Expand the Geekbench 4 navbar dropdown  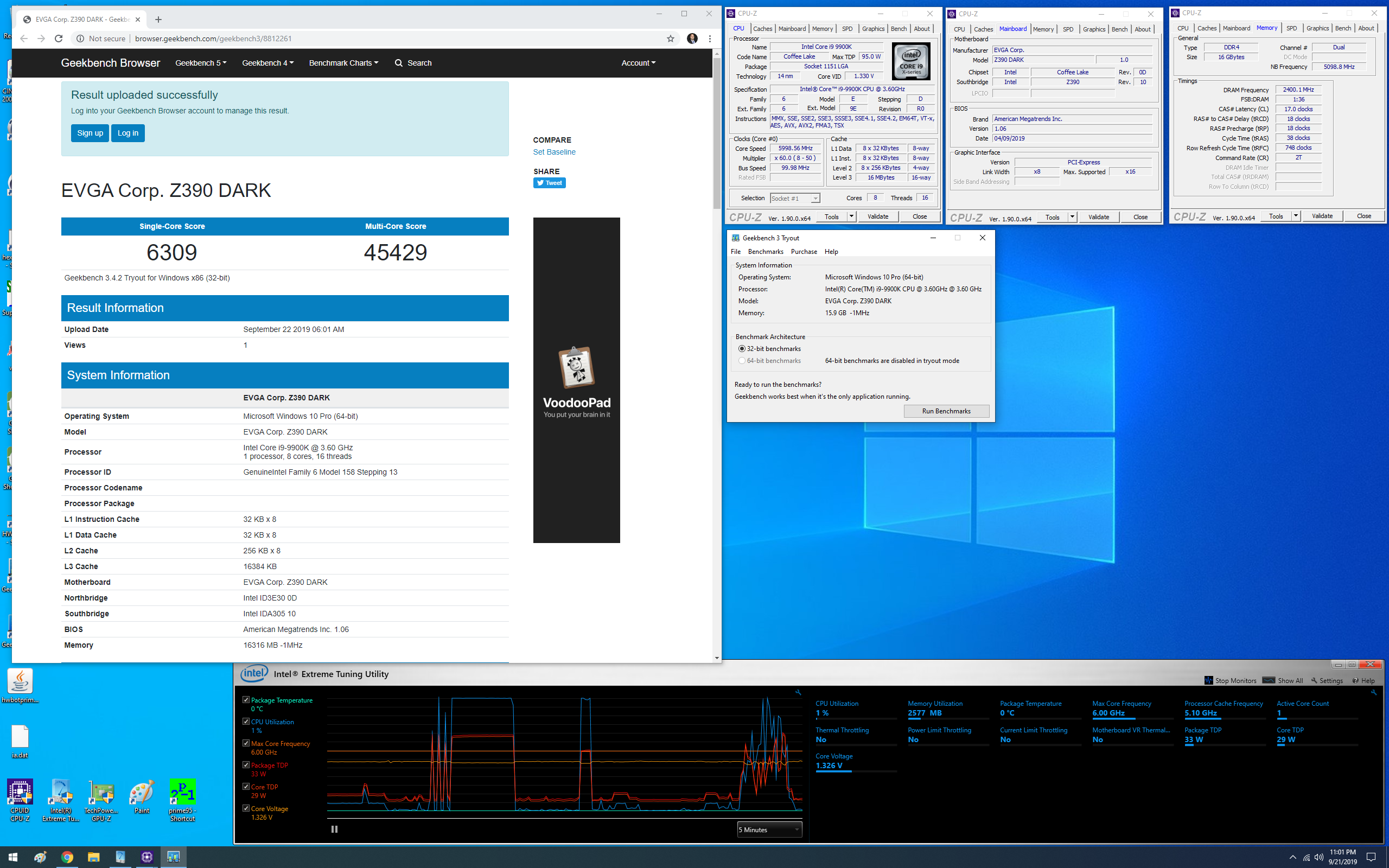267,63
